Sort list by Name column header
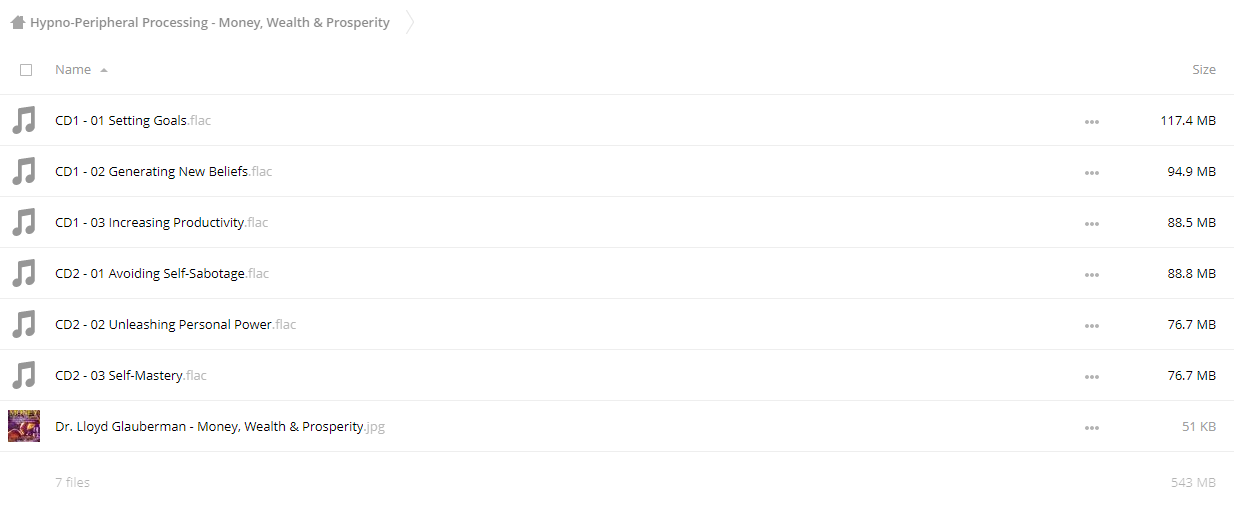 [x=73, y=70]
